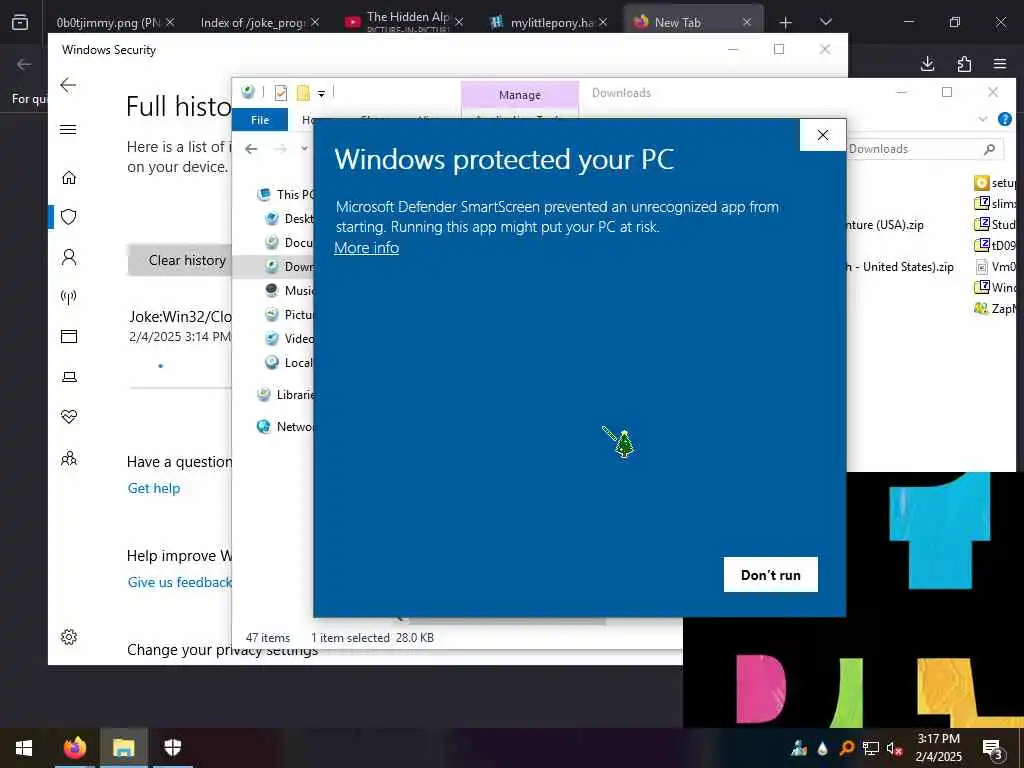Click Properties icon in Explorer quick access toolbar
The image size is (1024, 768).
281,93
